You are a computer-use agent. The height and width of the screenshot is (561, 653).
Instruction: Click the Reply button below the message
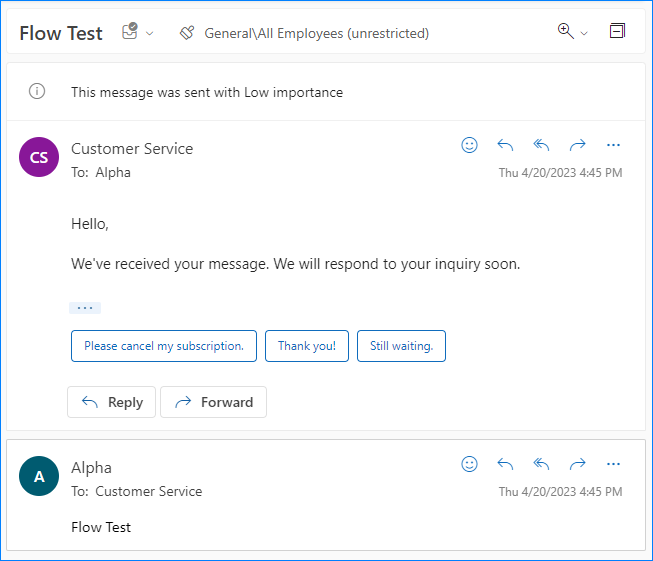[x=112, y=402]
